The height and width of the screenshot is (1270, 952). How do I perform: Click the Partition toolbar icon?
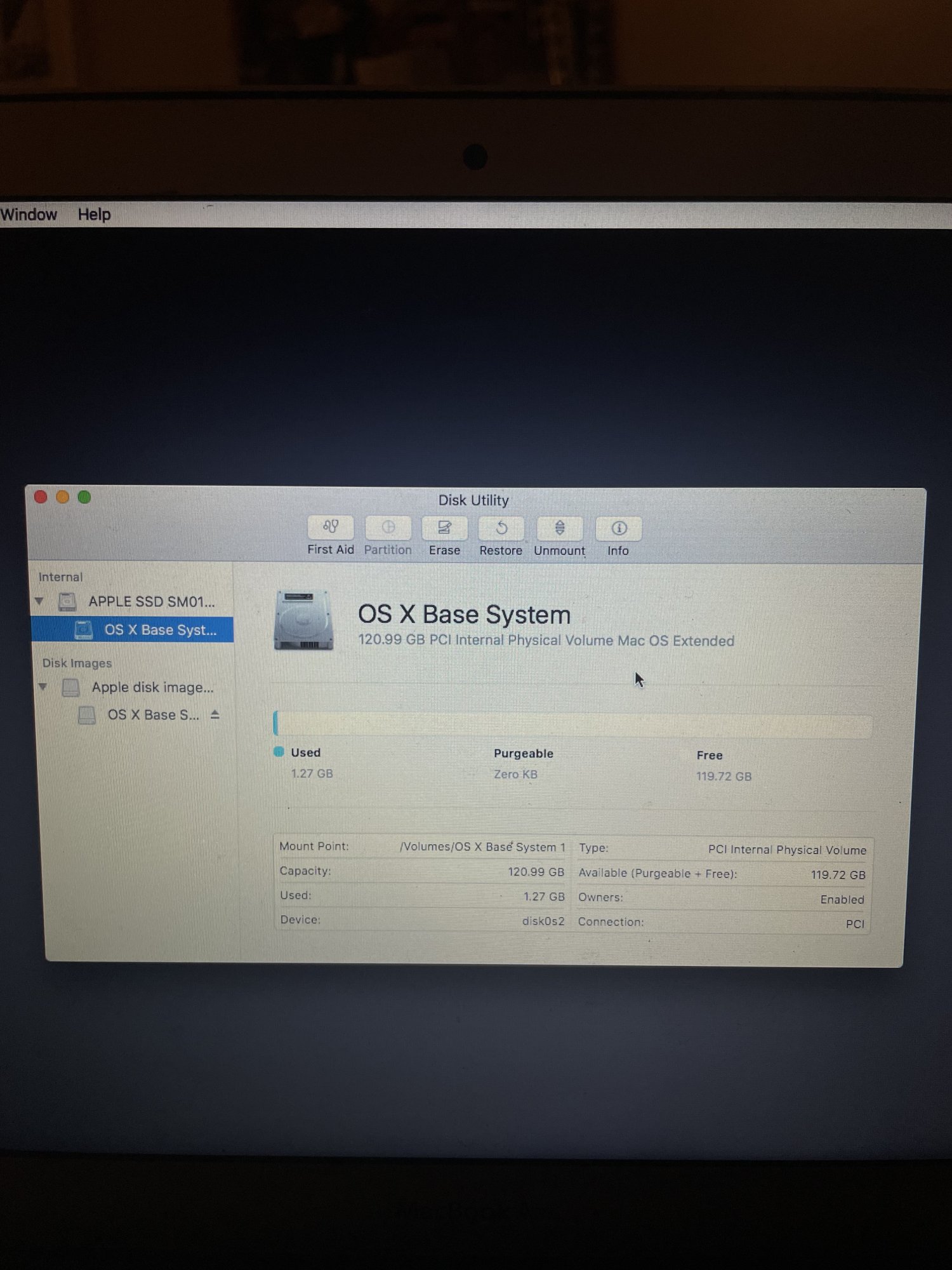pyautogui.click(x=388, y=528)
